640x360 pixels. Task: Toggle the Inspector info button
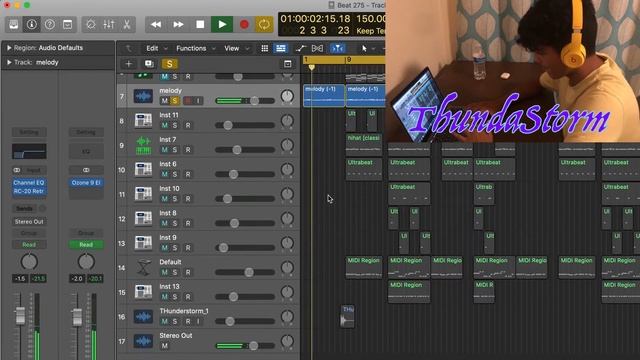(31, 25)
